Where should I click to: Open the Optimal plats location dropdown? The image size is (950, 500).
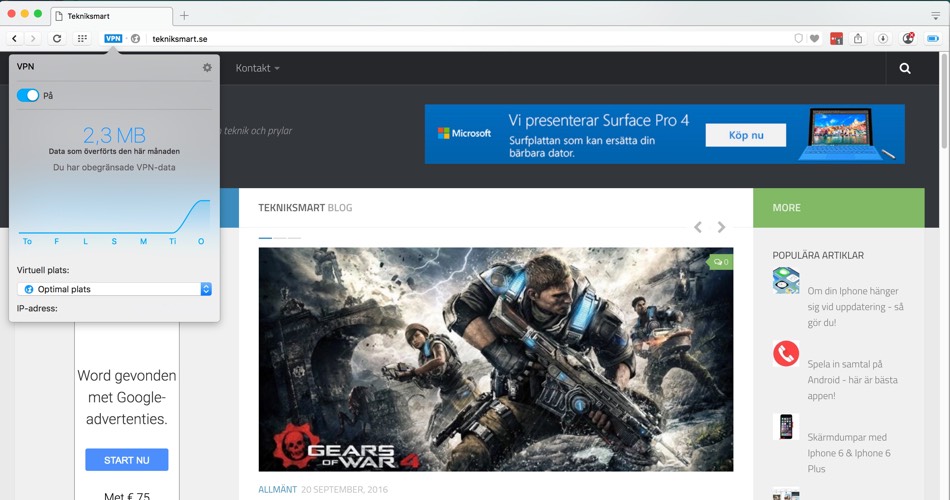(x=114, y=289)
